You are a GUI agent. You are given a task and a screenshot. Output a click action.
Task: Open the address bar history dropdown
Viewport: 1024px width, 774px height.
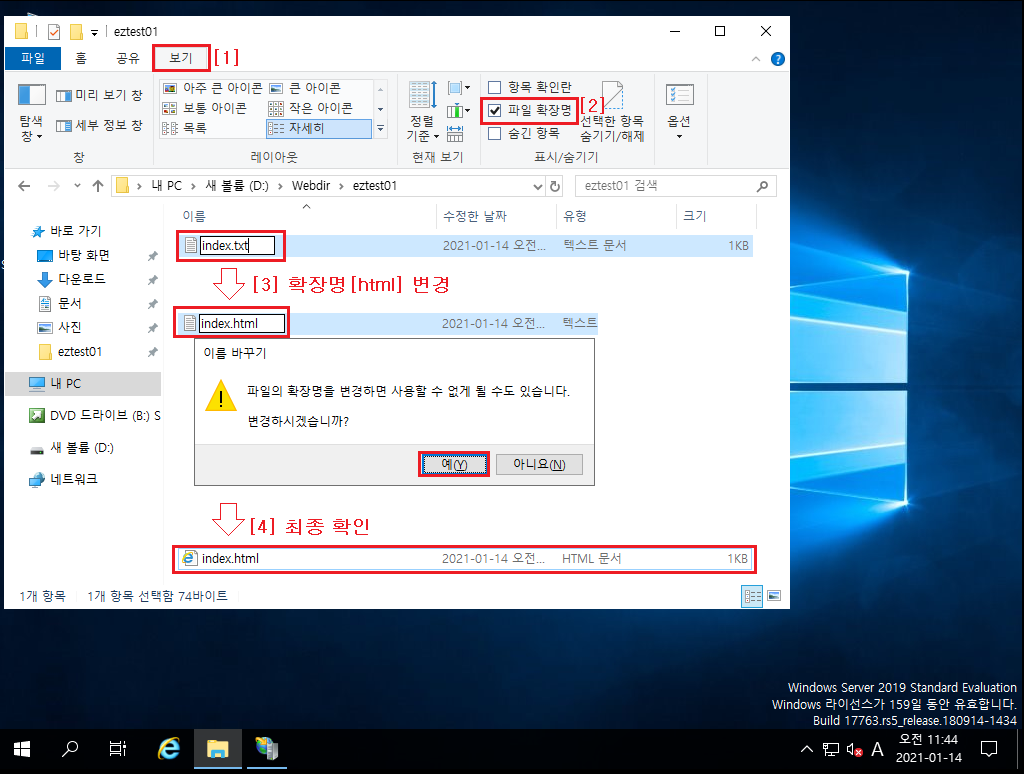[x=537, y=186]
